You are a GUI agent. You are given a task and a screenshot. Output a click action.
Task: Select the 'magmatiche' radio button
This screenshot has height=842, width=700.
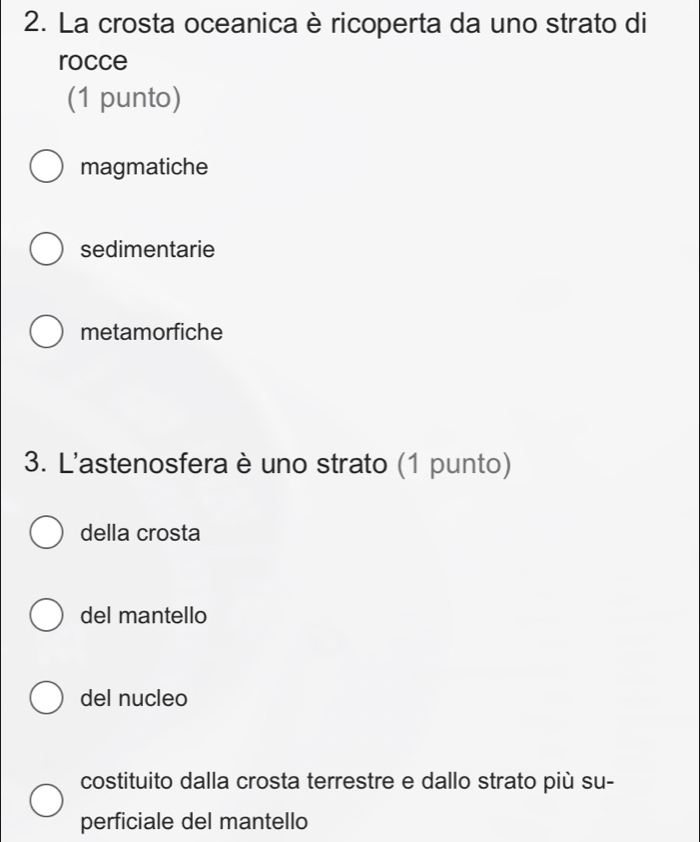click(46, 166)
